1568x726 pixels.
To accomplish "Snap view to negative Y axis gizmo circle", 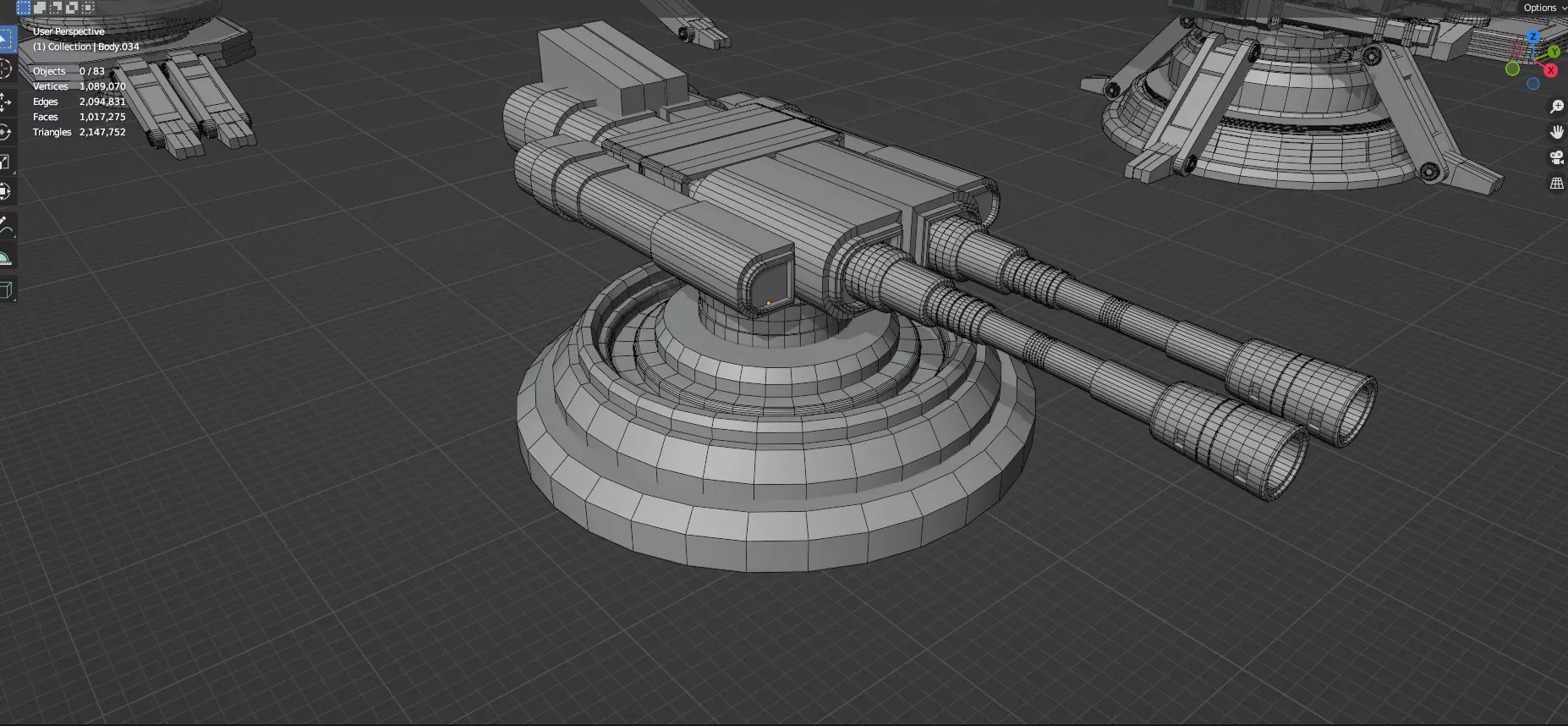I will tap(1512, 69).
